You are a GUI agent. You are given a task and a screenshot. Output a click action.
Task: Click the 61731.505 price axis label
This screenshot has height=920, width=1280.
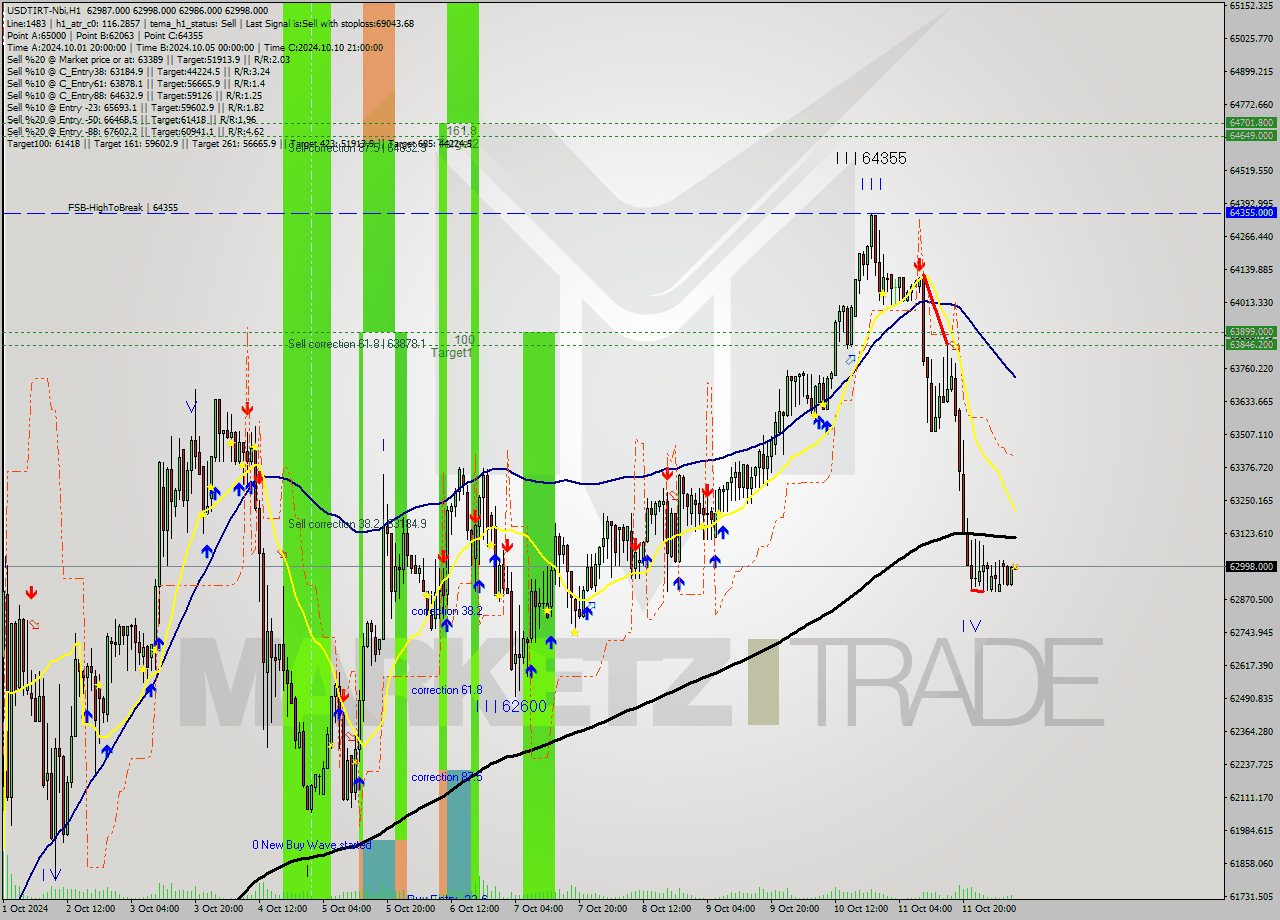click(x=1251, y=896)
